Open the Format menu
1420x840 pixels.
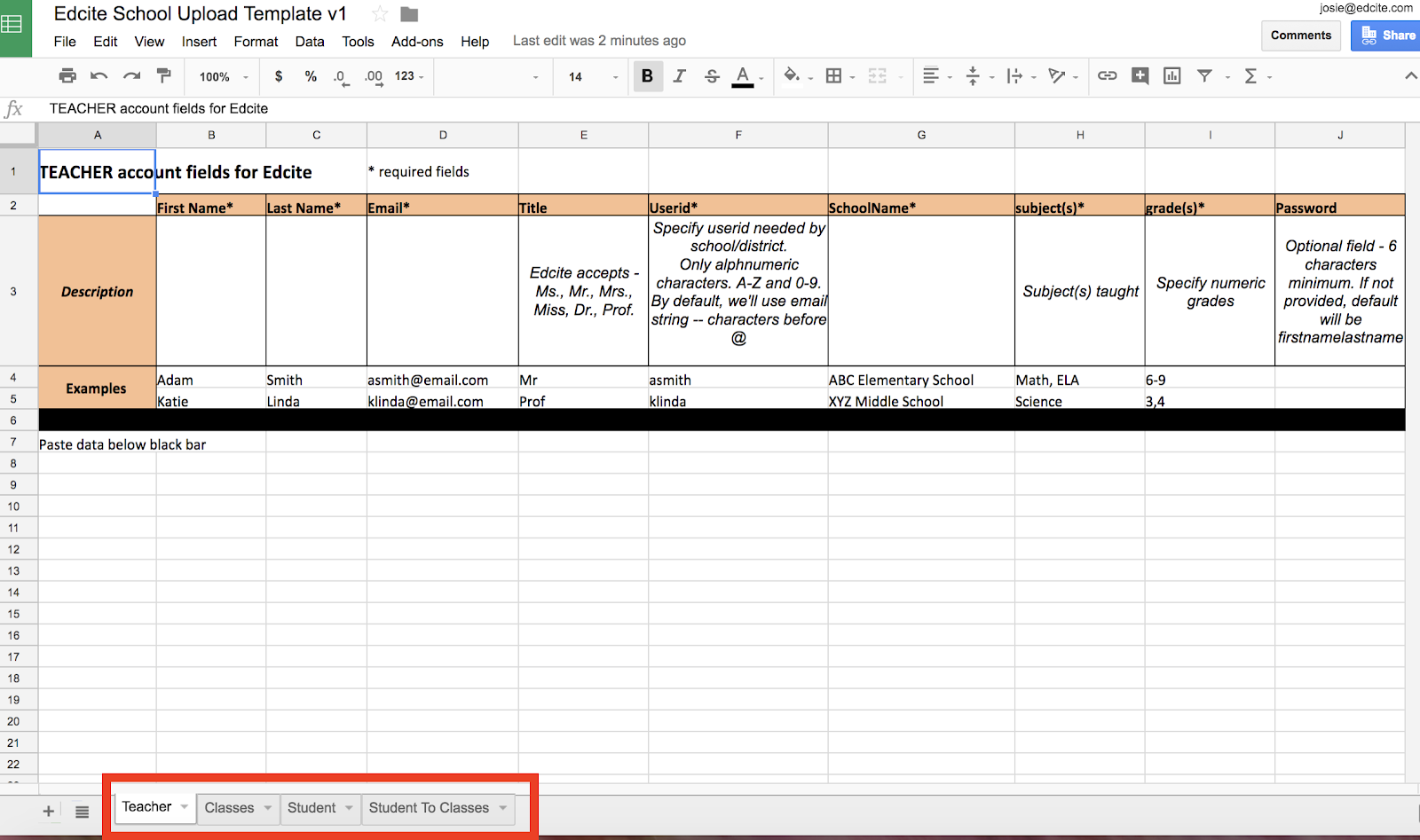[256, 42]
